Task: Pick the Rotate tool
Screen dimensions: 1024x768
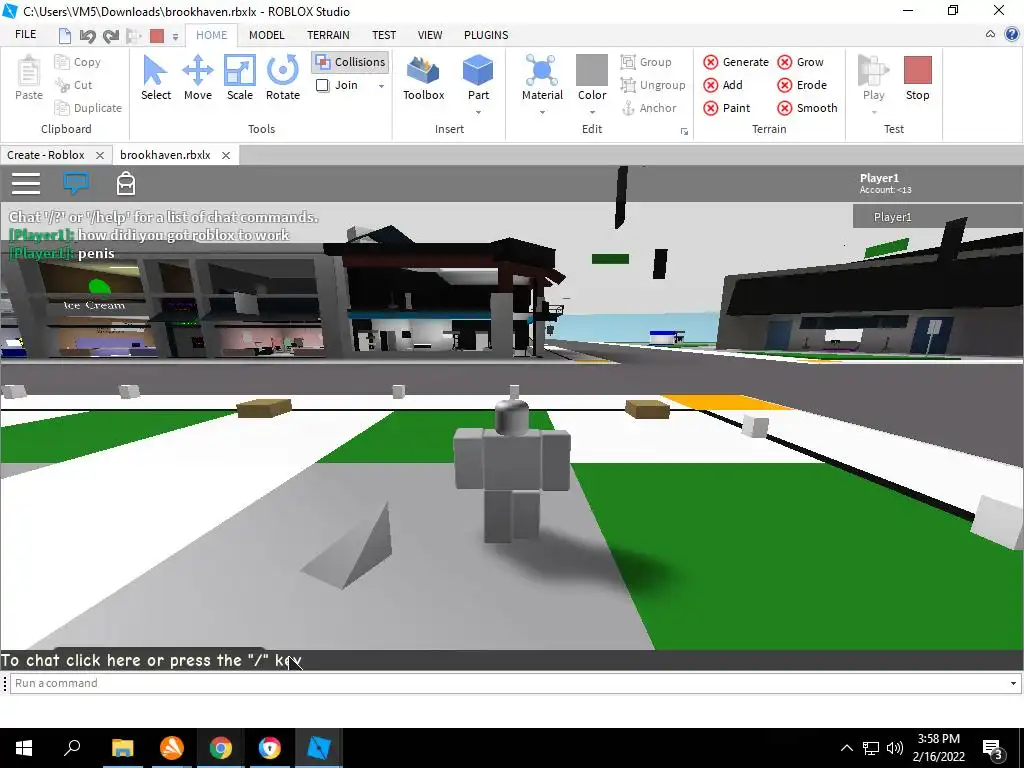Action: (x=283, y=78)
